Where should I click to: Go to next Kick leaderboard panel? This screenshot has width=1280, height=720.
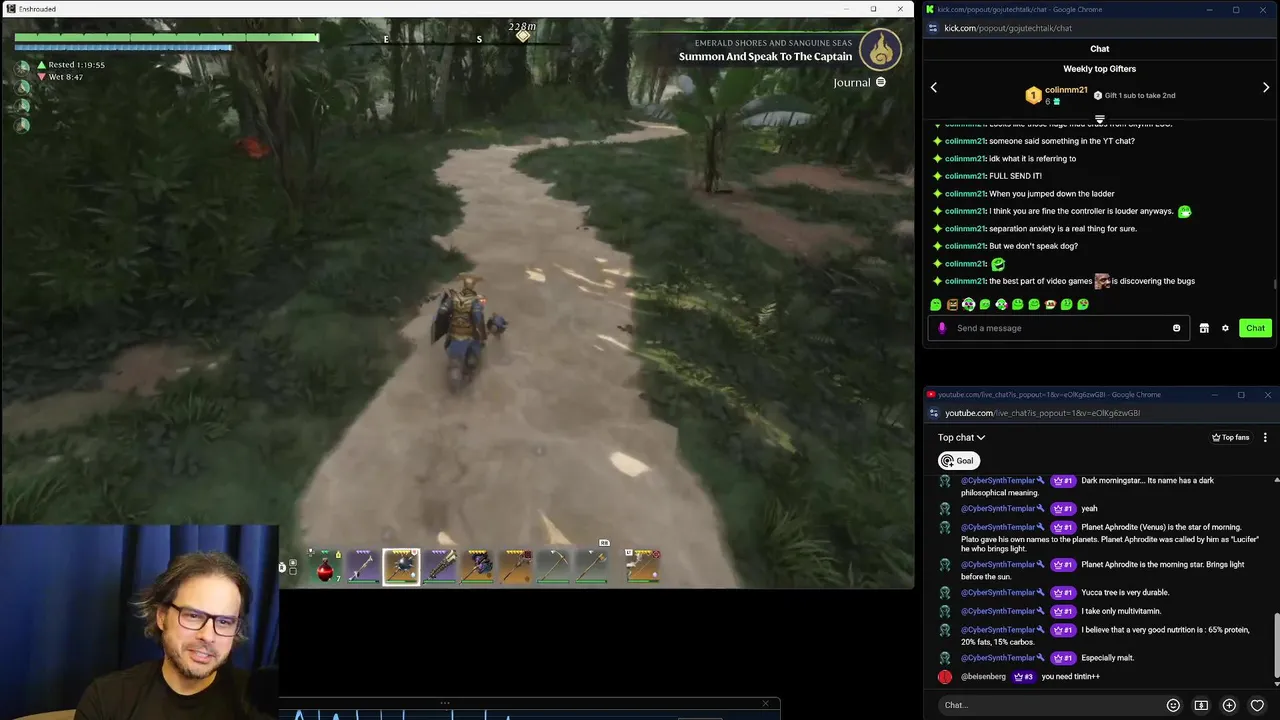point(1266,88)
